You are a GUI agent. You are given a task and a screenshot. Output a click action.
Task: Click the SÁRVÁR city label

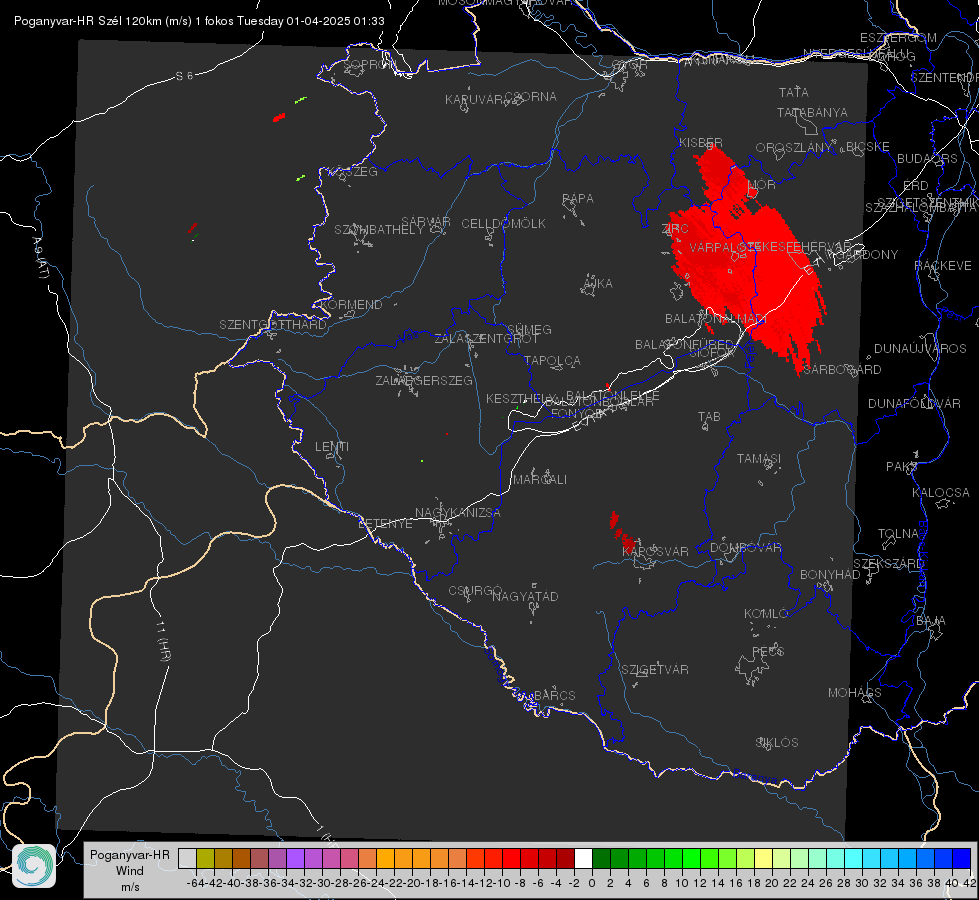[x=426, y=222]
